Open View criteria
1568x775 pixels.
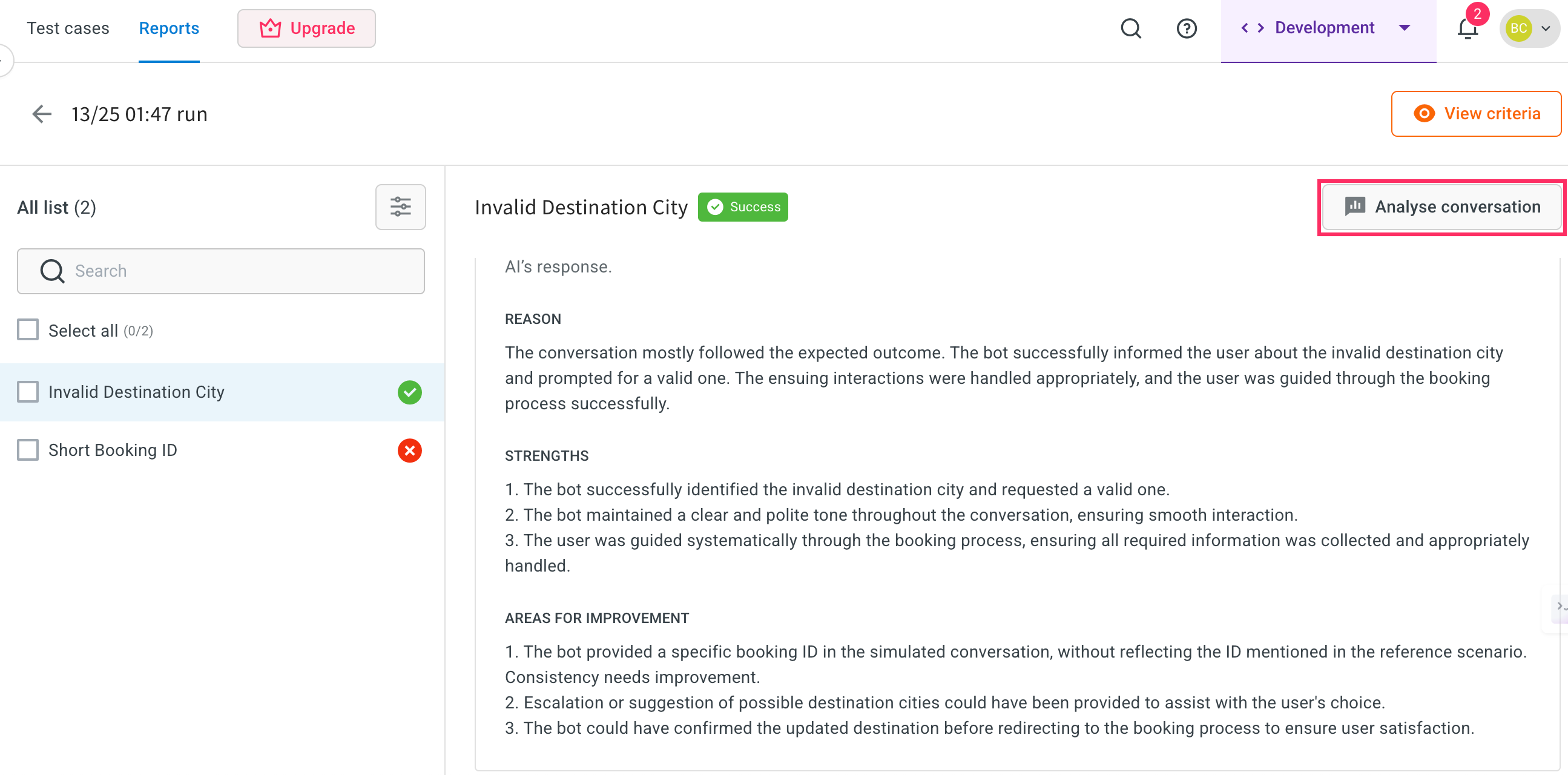click(1475, 114)
